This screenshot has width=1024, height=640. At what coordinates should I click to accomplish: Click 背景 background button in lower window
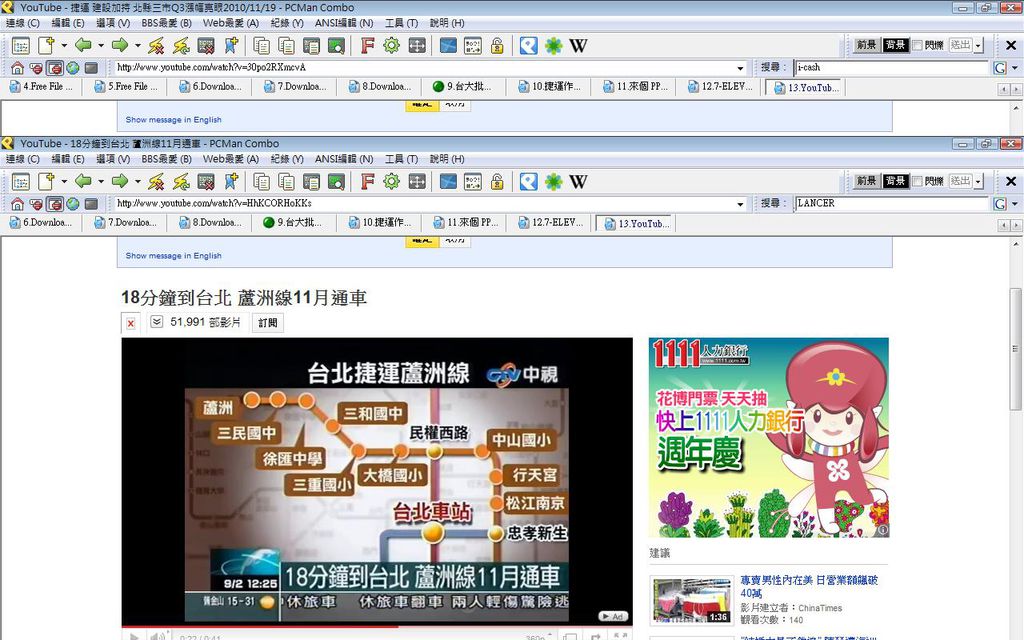pos(895,181)
